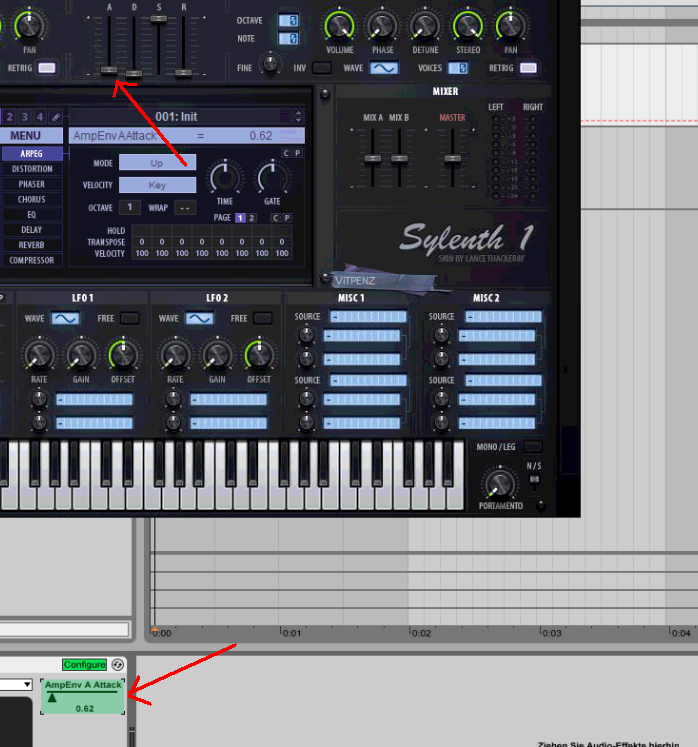Click the LFO 2 Offset knob
Viewport: 698px width, 747px height.
tap(259, 355)
